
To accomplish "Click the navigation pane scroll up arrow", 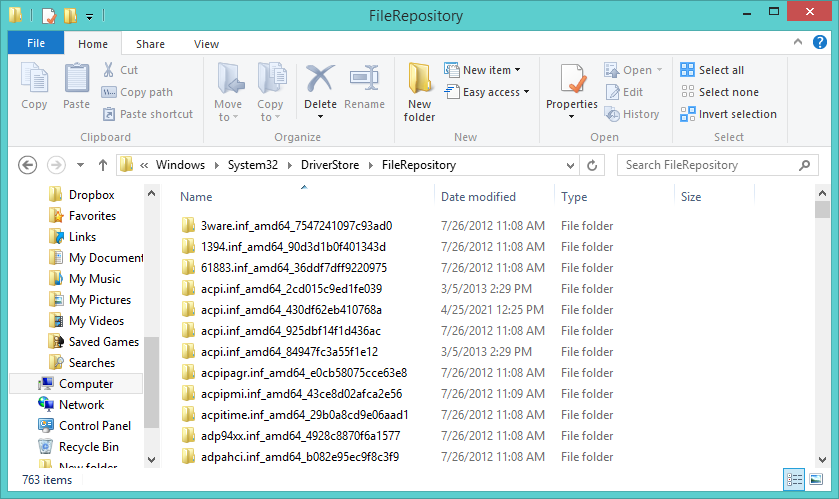I will point(151,194).
